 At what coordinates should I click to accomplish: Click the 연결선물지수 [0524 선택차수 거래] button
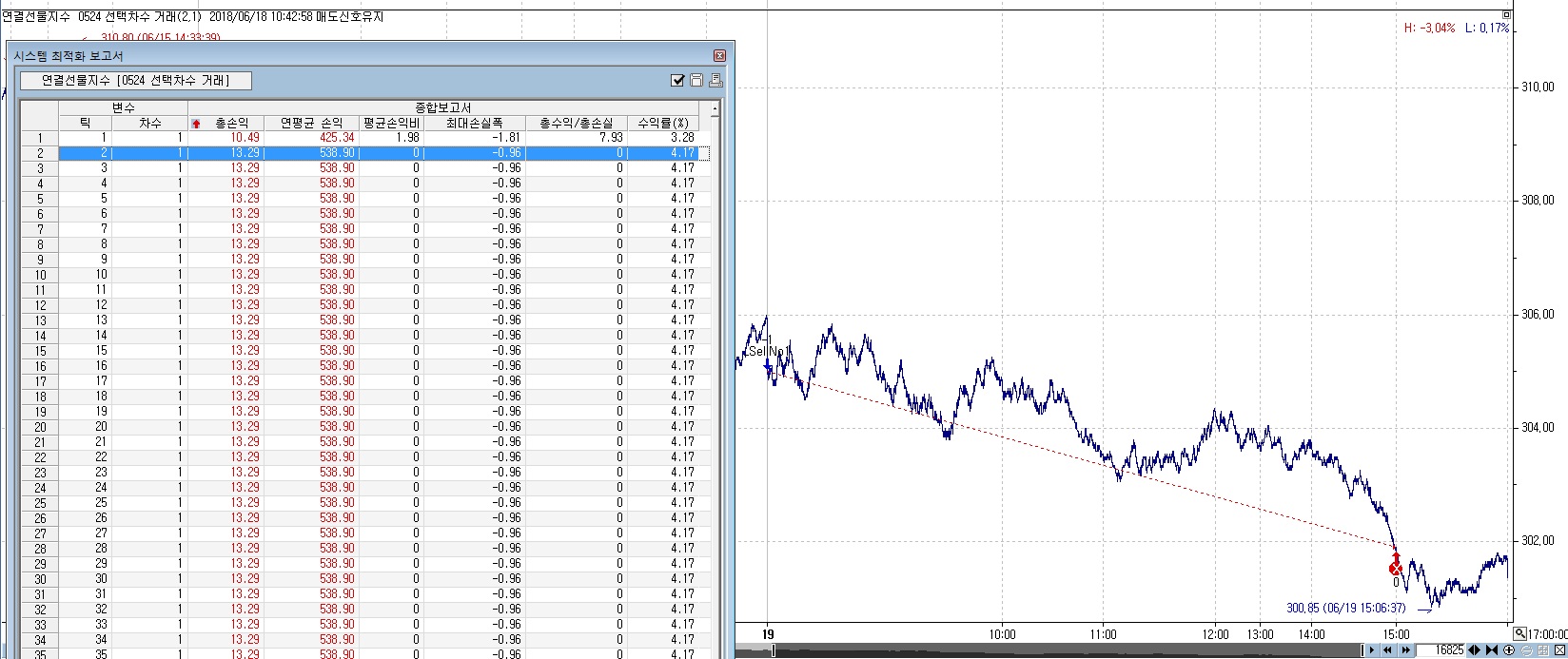pyautogui.click(x=136, y=81)
